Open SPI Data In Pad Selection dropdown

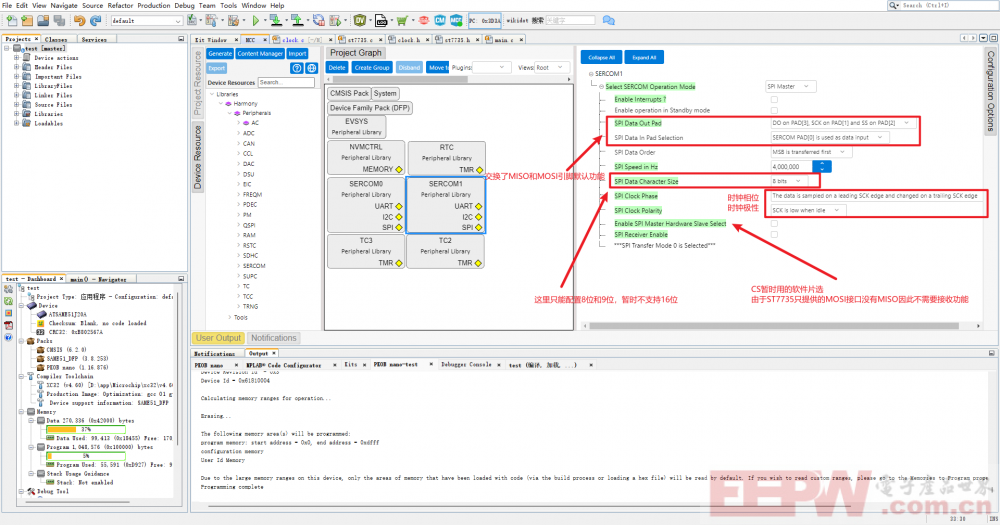click(830, 137)
